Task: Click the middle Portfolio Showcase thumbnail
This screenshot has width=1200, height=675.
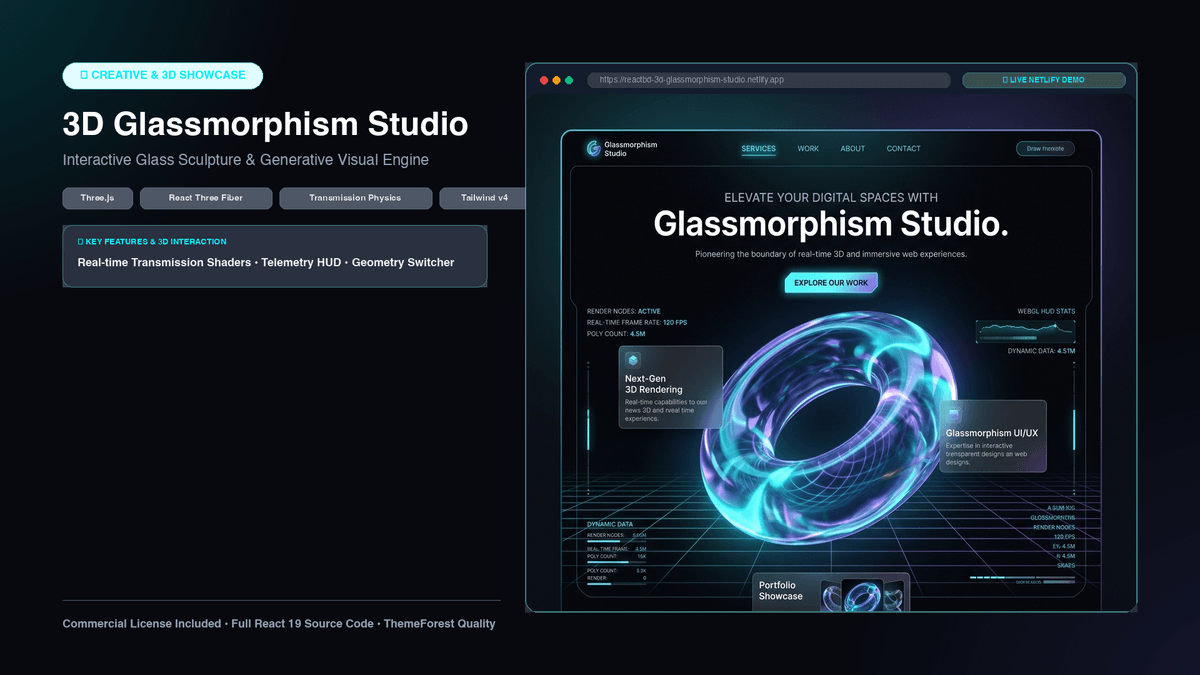Action: 862,597
